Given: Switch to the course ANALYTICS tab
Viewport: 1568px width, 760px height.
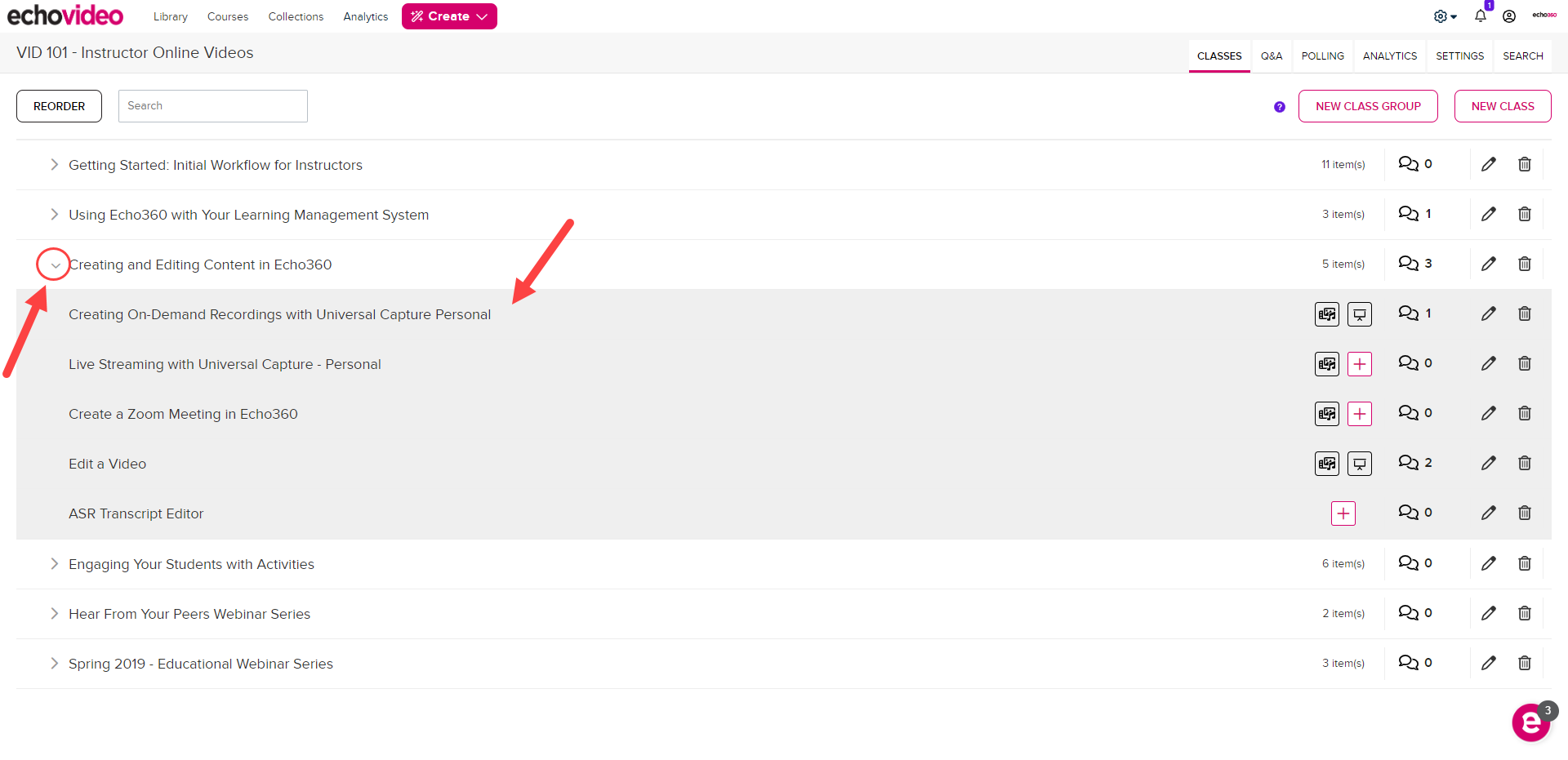Looking at the screenshot, I should pos(1390,56).
